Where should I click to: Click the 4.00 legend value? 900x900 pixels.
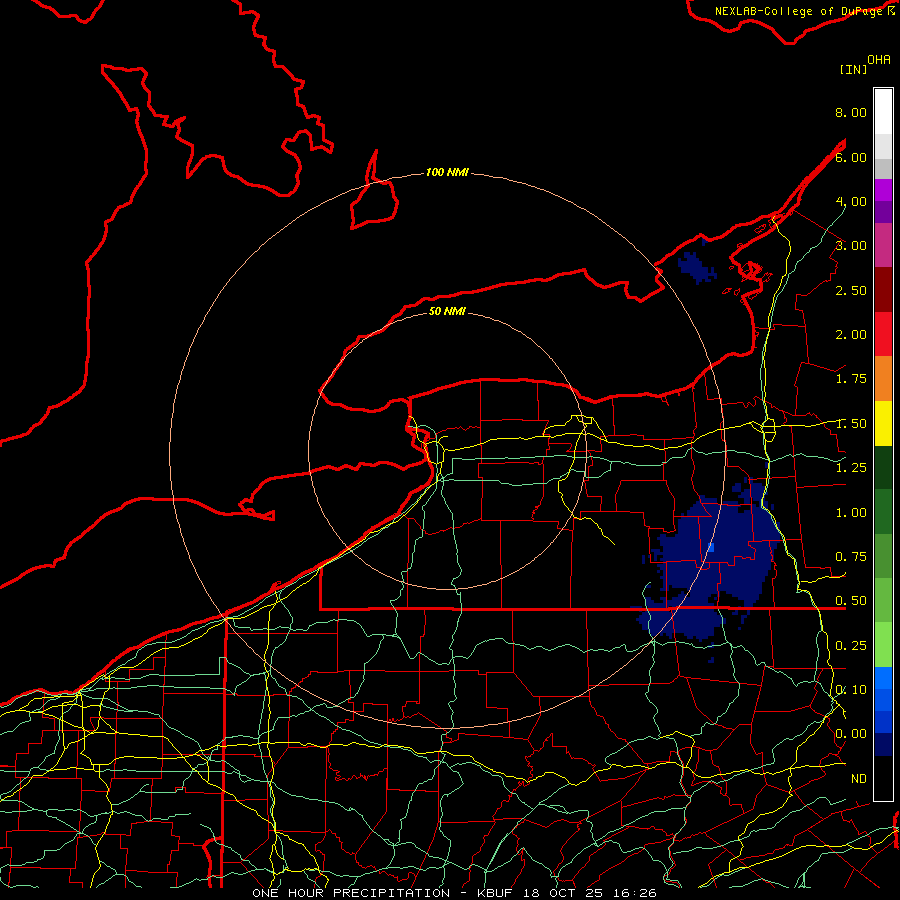coord(851,201)
